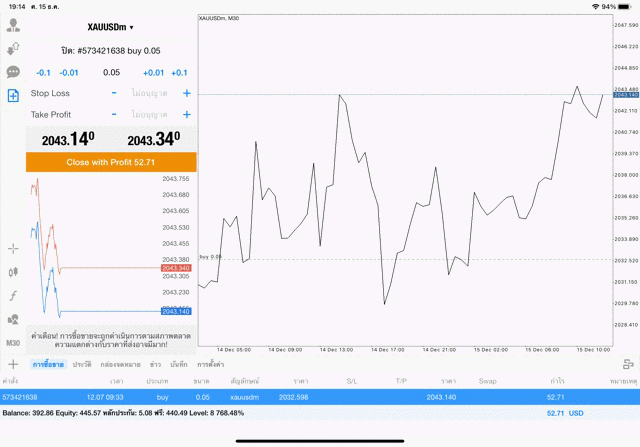Open the candlestick chart type icon
The image size is (640, 447).
point(13,271)
